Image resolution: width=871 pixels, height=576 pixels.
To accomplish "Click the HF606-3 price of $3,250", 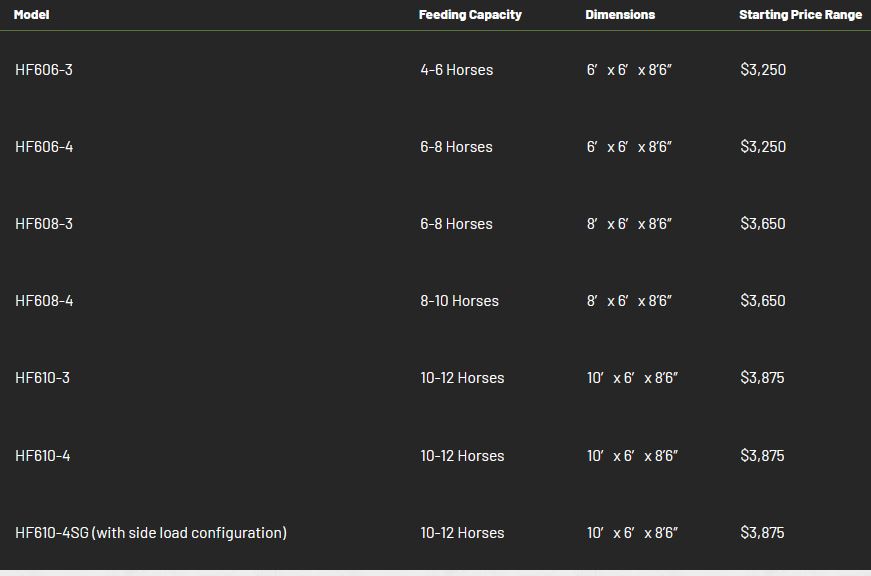I will coord(763,70).
